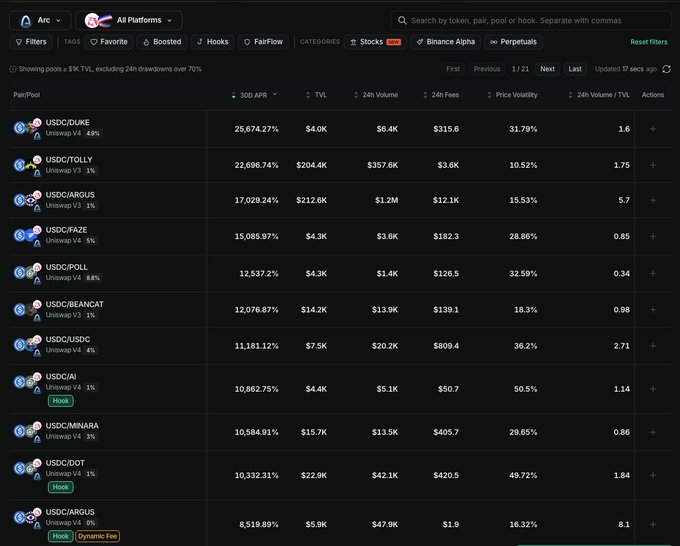Click the 25,674.27% APR value
The width and height of the screenshot is (680, 546).
pos(256,129)
